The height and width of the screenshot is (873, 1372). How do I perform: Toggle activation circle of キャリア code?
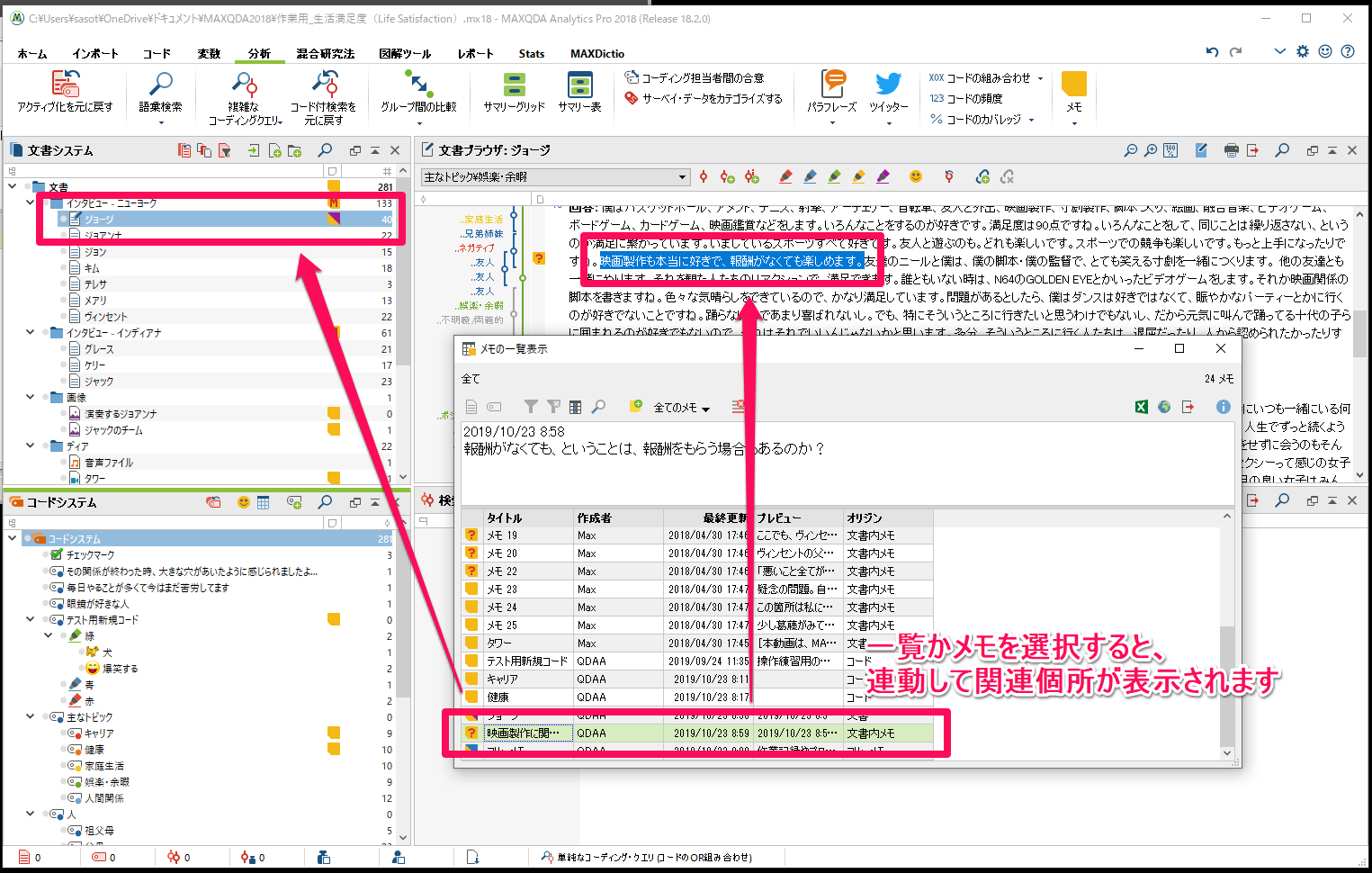63,733
